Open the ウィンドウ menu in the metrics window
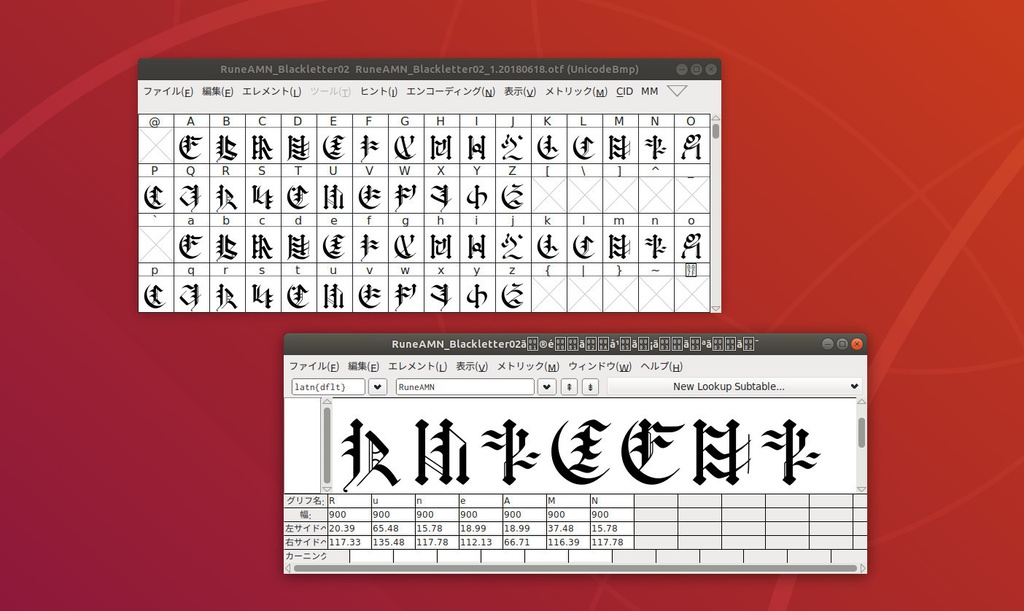The height and width of the screenshot is (611, 1024). [600, 366]
